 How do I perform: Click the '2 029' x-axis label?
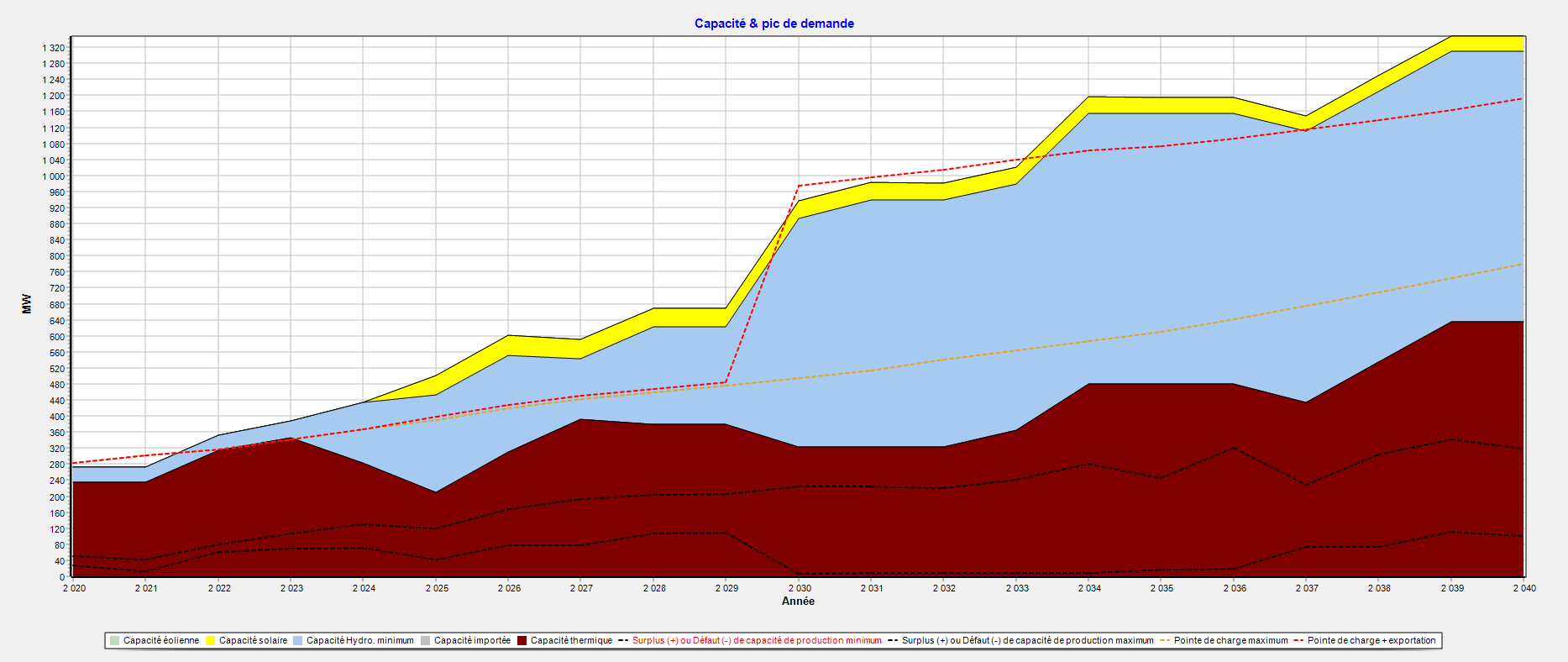(726, 588)
